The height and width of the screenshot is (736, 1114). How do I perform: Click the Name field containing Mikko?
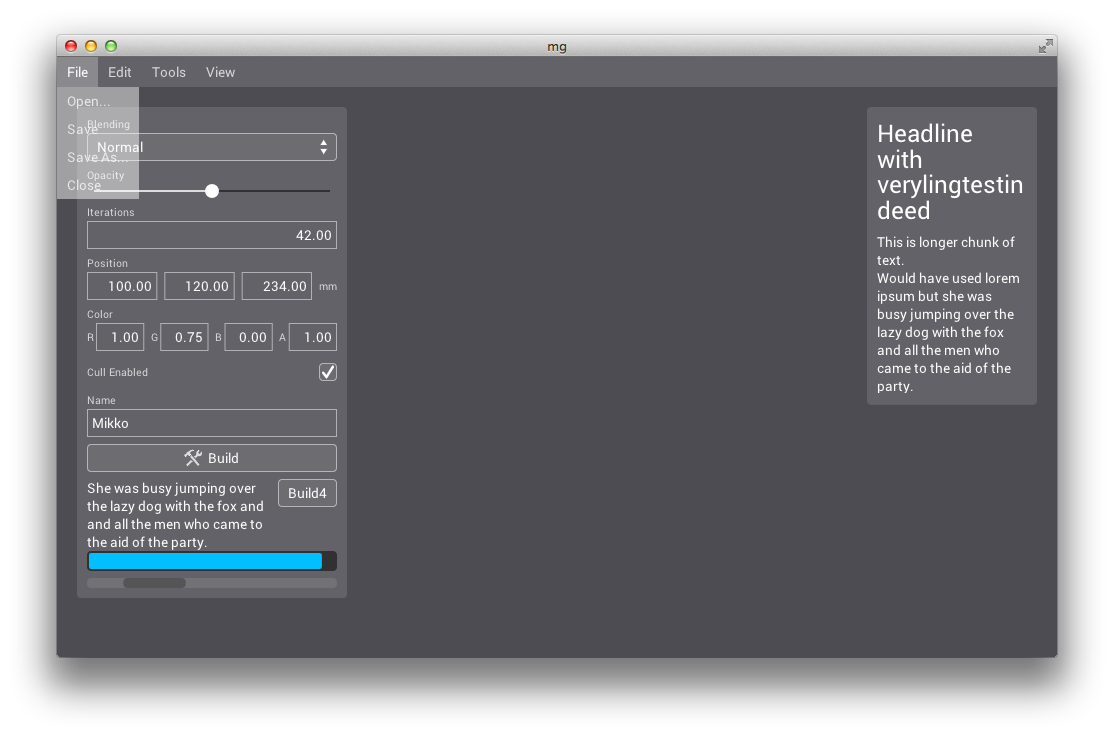212,423
